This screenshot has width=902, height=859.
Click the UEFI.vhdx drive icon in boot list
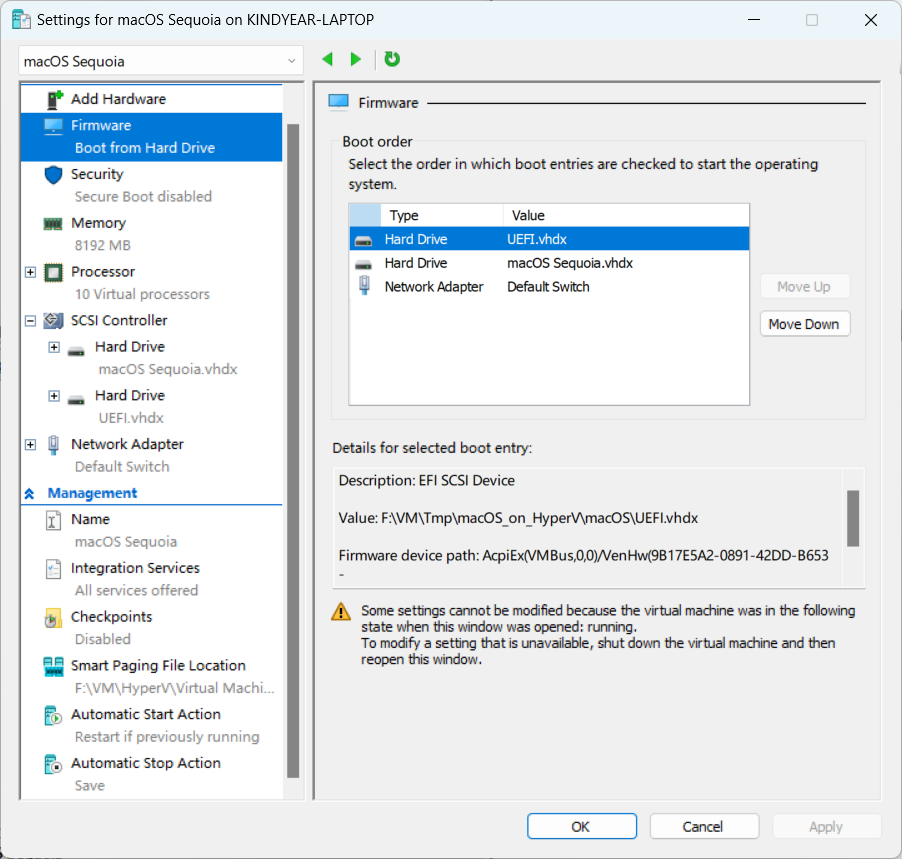click(364, 240)
